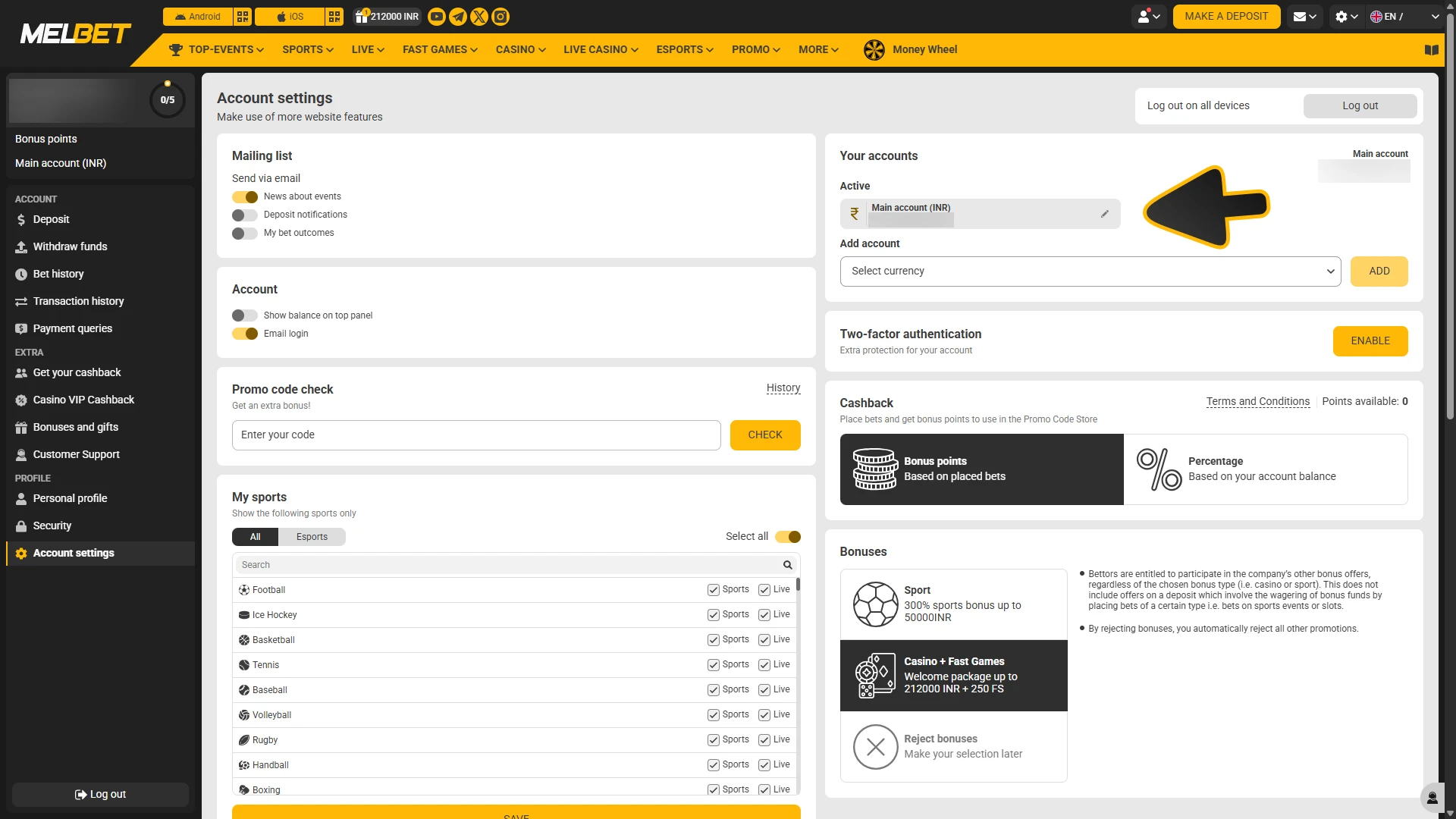Expand the LIVE menu
Screen dimensions: 1456x819
pyautogui.click(x=368, y=50)
